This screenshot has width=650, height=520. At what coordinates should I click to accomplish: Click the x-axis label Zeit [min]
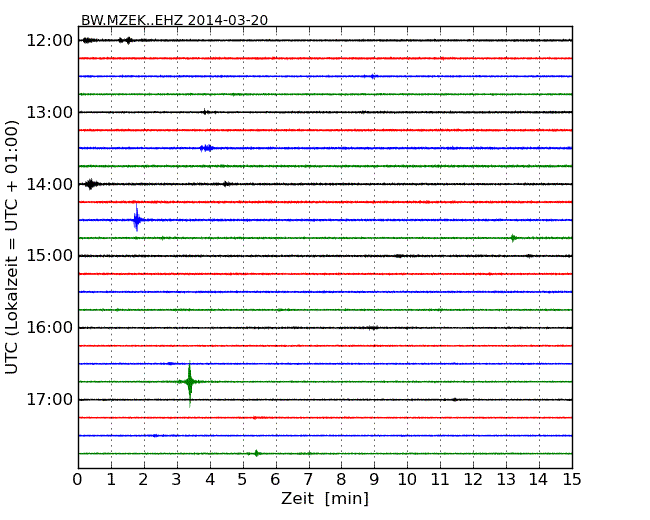click(x=325, y=499)
